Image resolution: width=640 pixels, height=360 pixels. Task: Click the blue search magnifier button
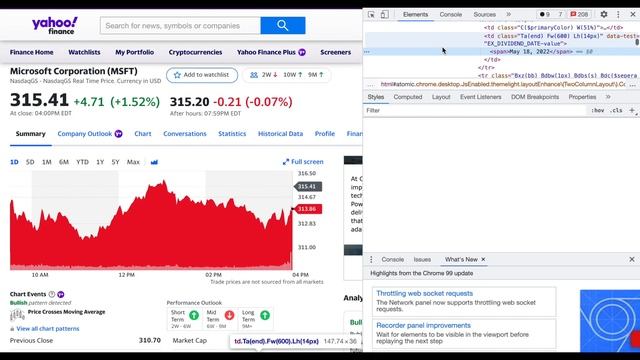[282, 25]
